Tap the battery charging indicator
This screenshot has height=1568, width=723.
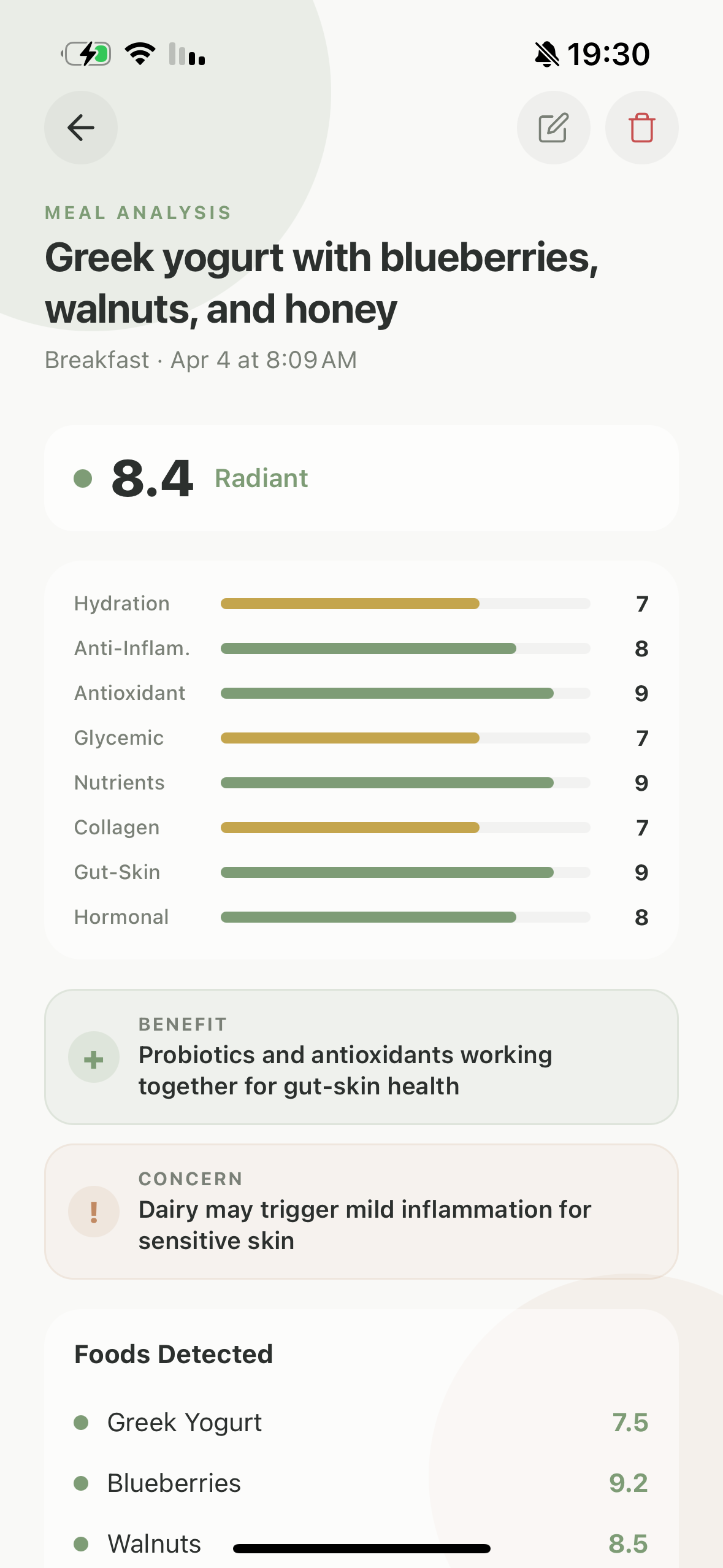[x=87, y=55]
